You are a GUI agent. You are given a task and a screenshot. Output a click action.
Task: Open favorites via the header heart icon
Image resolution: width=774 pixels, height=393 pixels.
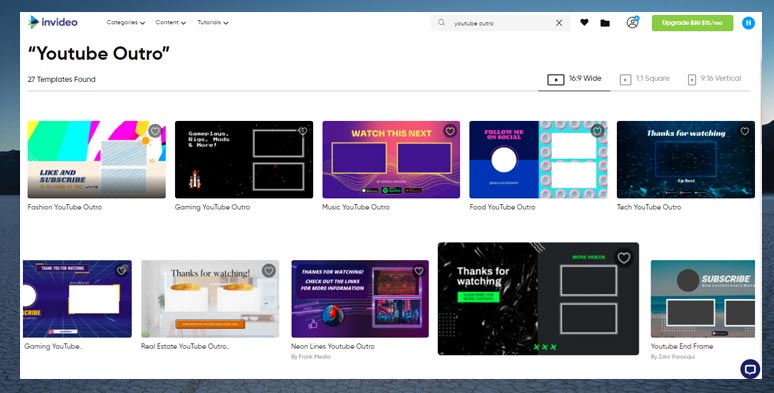tap(584, 22)
